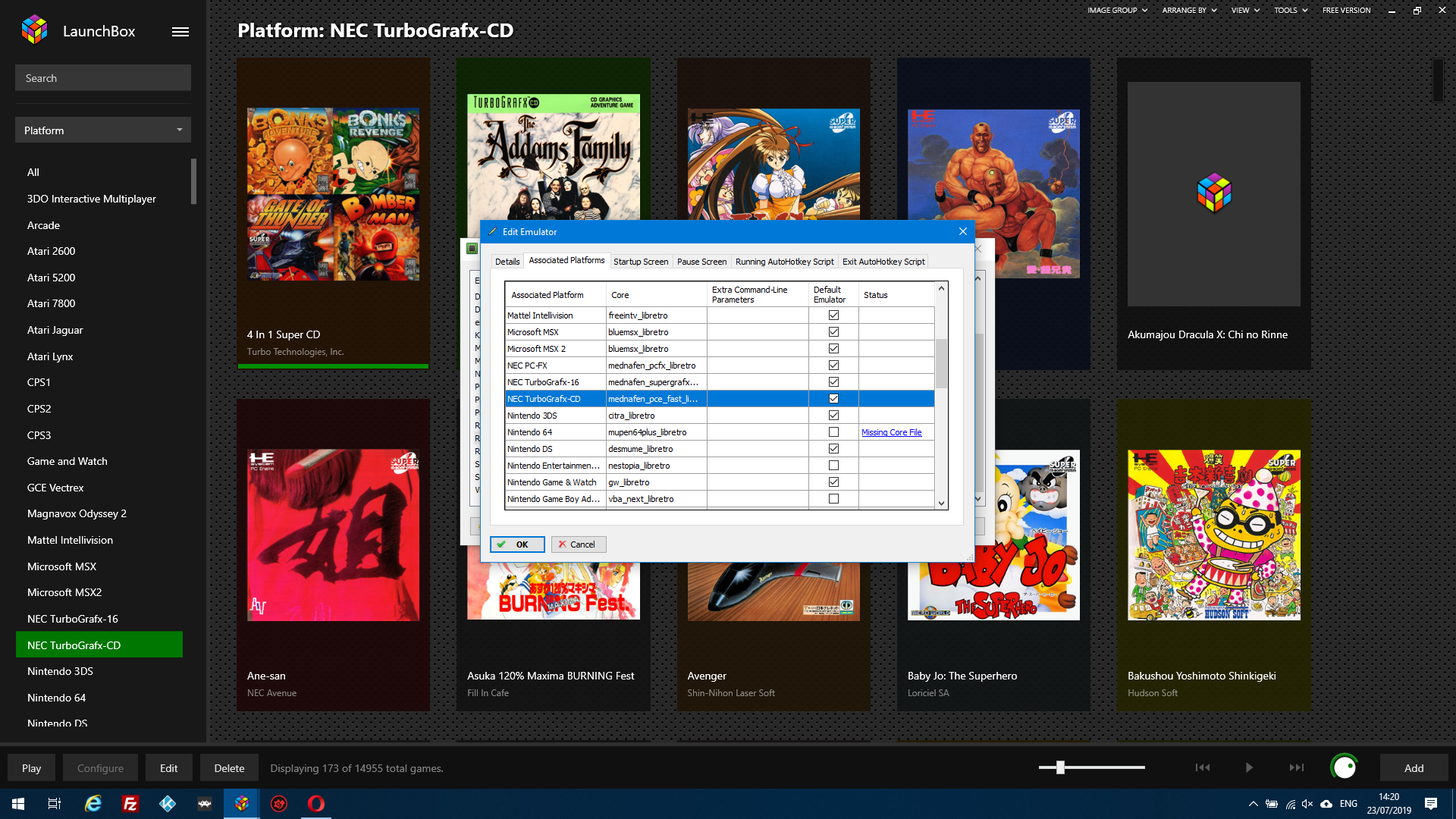Open Opera browser from taskbar
The image size is (1456, 819).
coord(316,804)
